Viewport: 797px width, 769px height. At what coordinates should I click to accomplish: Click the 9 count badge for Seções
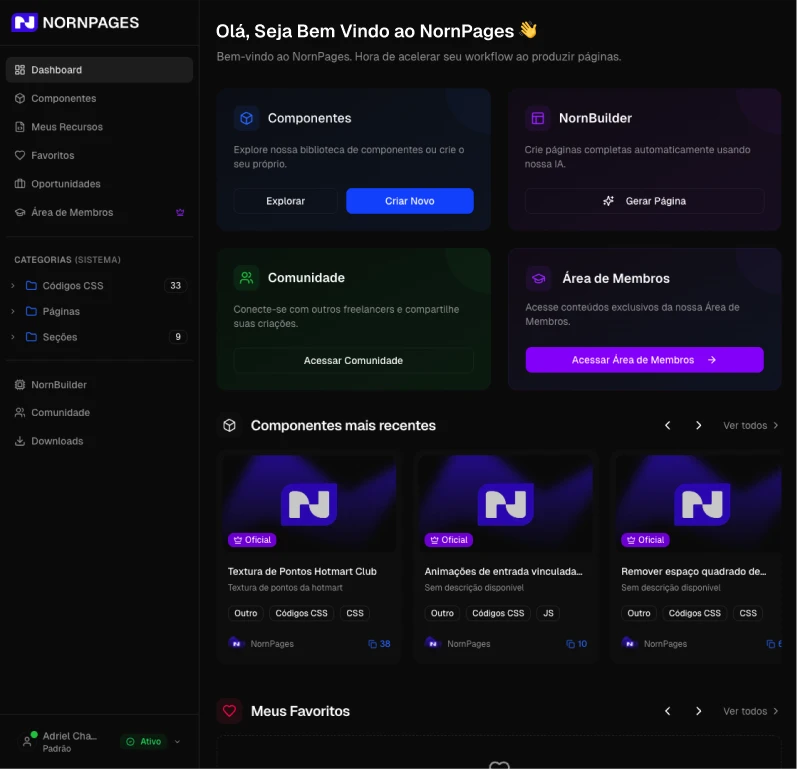click(x=178, y=336)
